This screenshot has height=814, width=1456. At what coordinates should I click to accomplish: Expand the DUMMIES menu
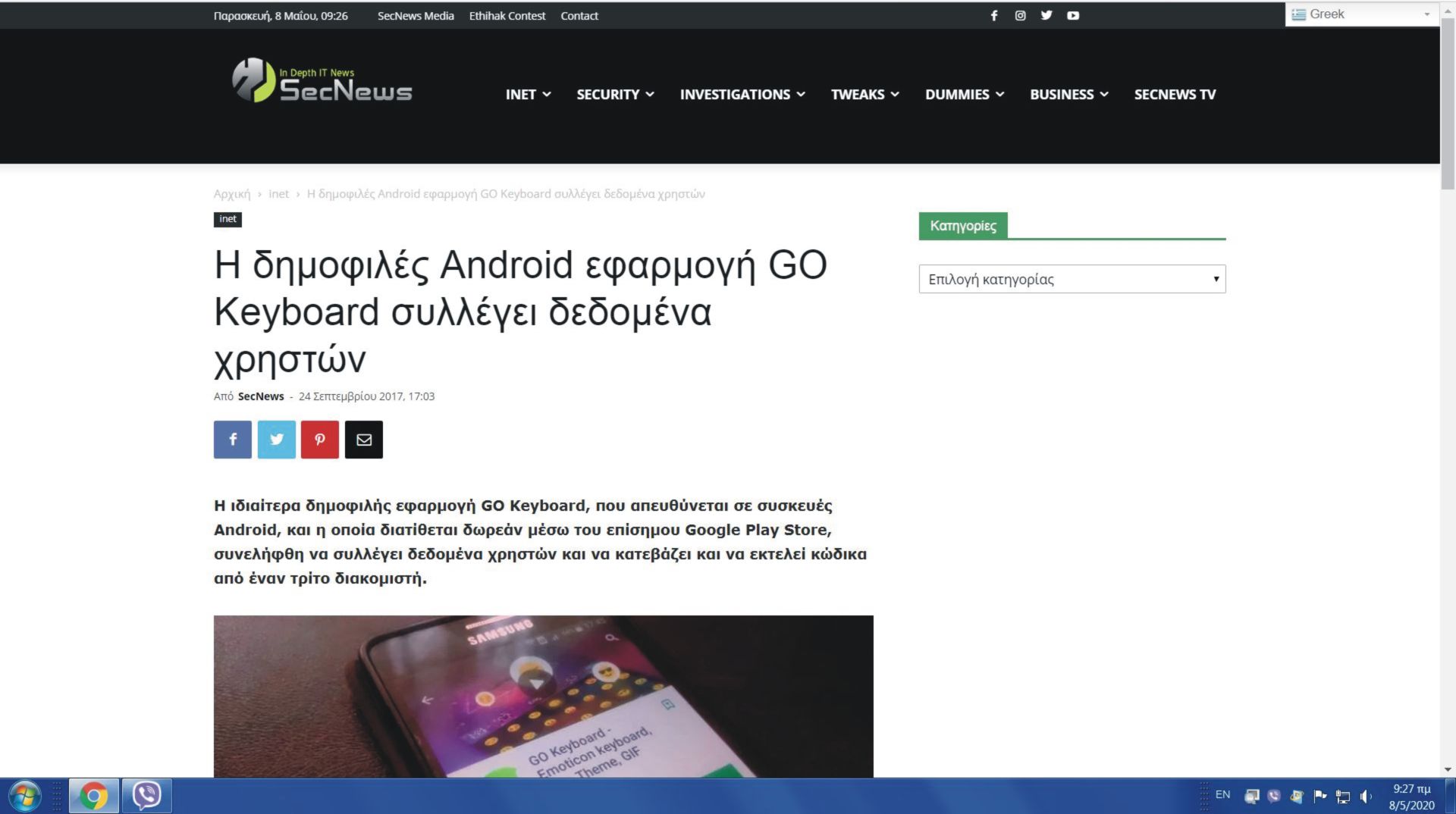(x=965, y=94)
